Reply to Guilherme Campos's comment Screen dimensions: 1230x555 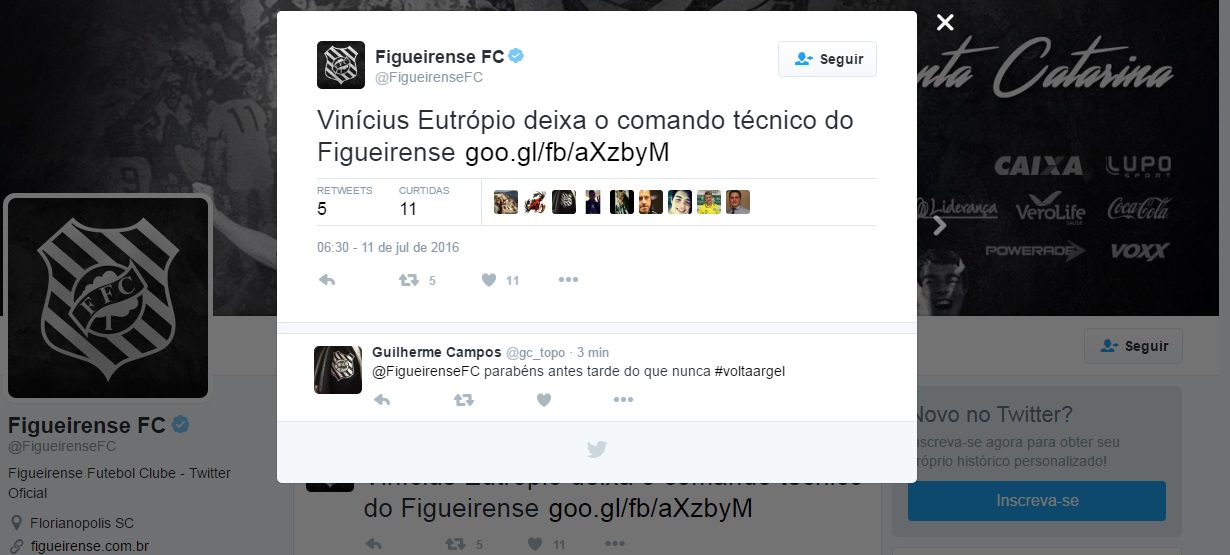point(381,400)
